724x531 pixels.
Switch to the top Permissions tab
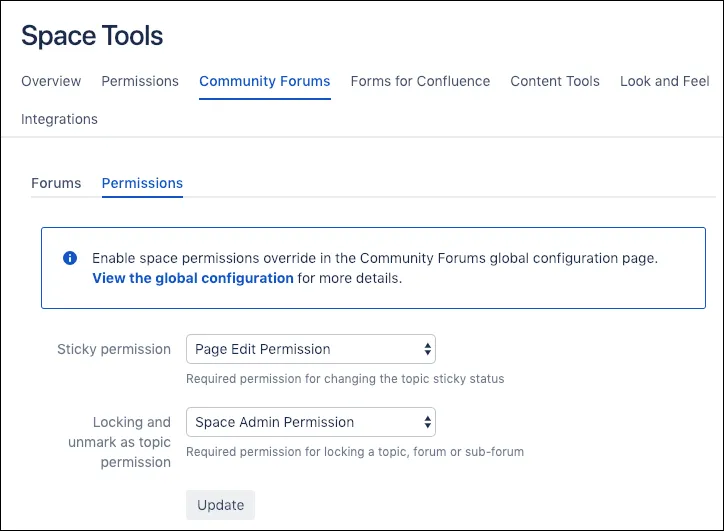[140, 81]
